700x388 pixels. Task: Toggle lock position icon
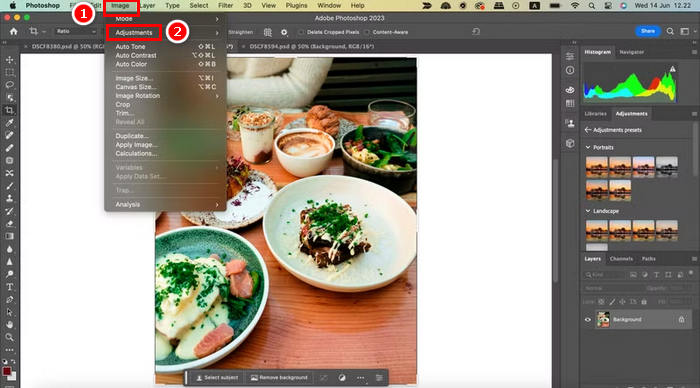[x=622, y=302]
